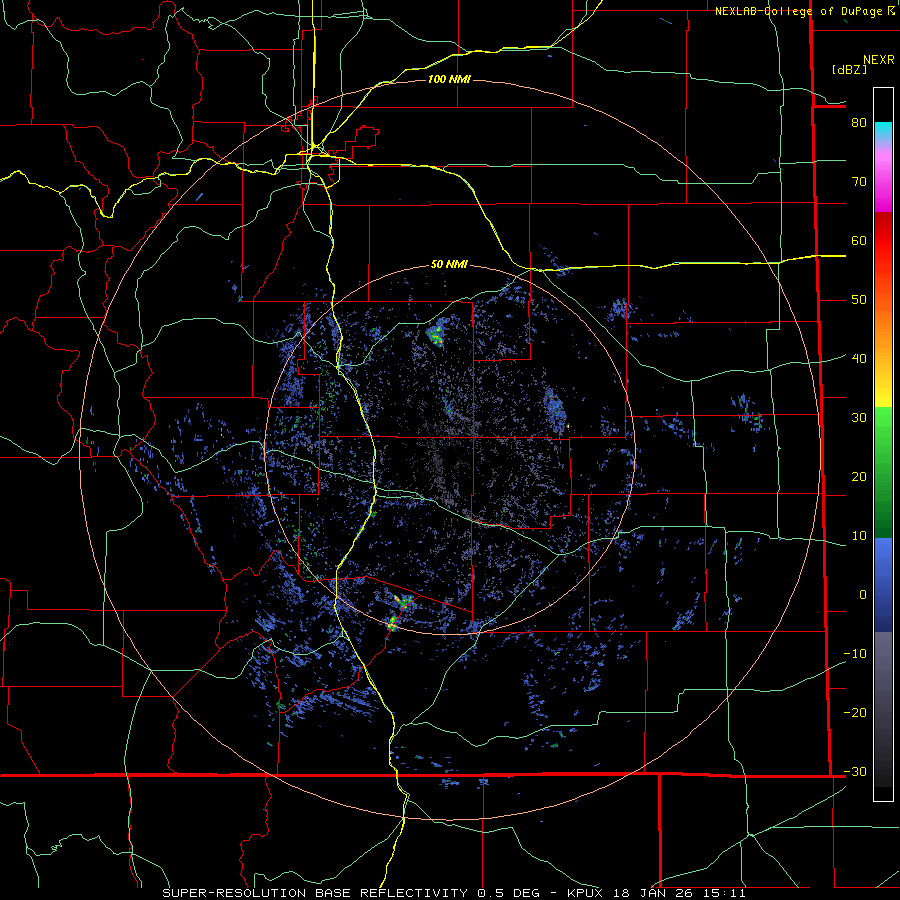The width and height of the screenshot is (900, 900).
Task: Click the blue 0 dBZ band of the color bar
Action: coord(883,585)
